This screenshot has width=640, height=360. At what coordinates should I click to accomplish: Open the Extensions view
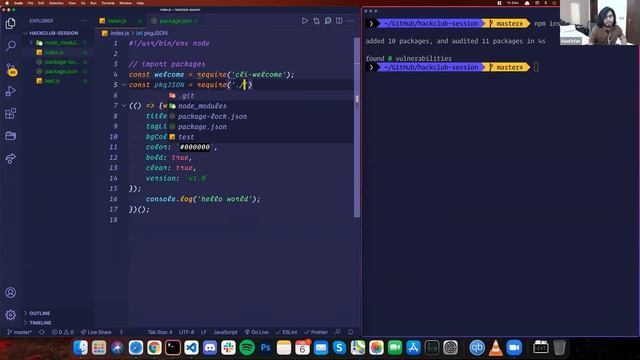[x=11, y=113]
